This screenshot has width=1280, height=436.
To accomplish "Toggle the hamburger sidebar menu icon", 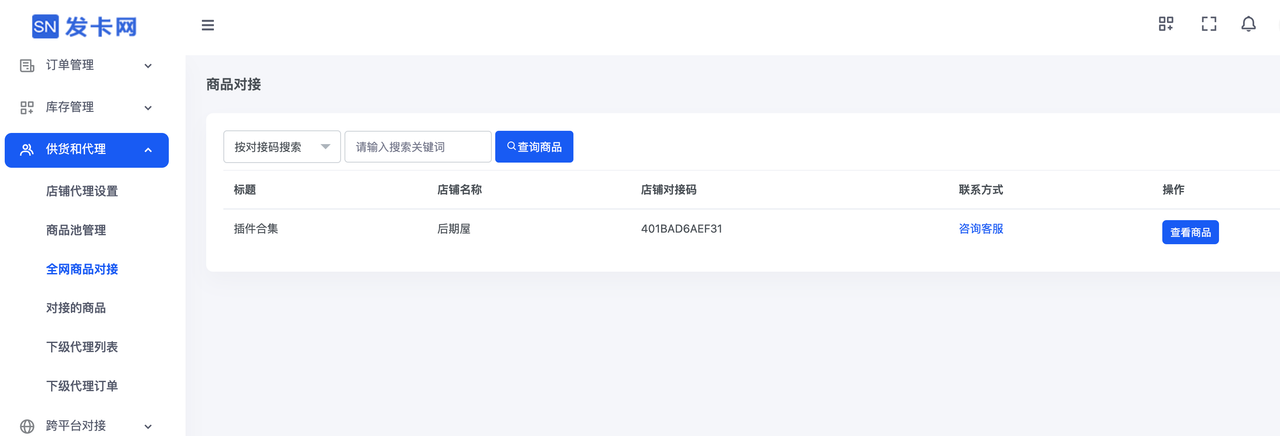I will tap(208, 25).
